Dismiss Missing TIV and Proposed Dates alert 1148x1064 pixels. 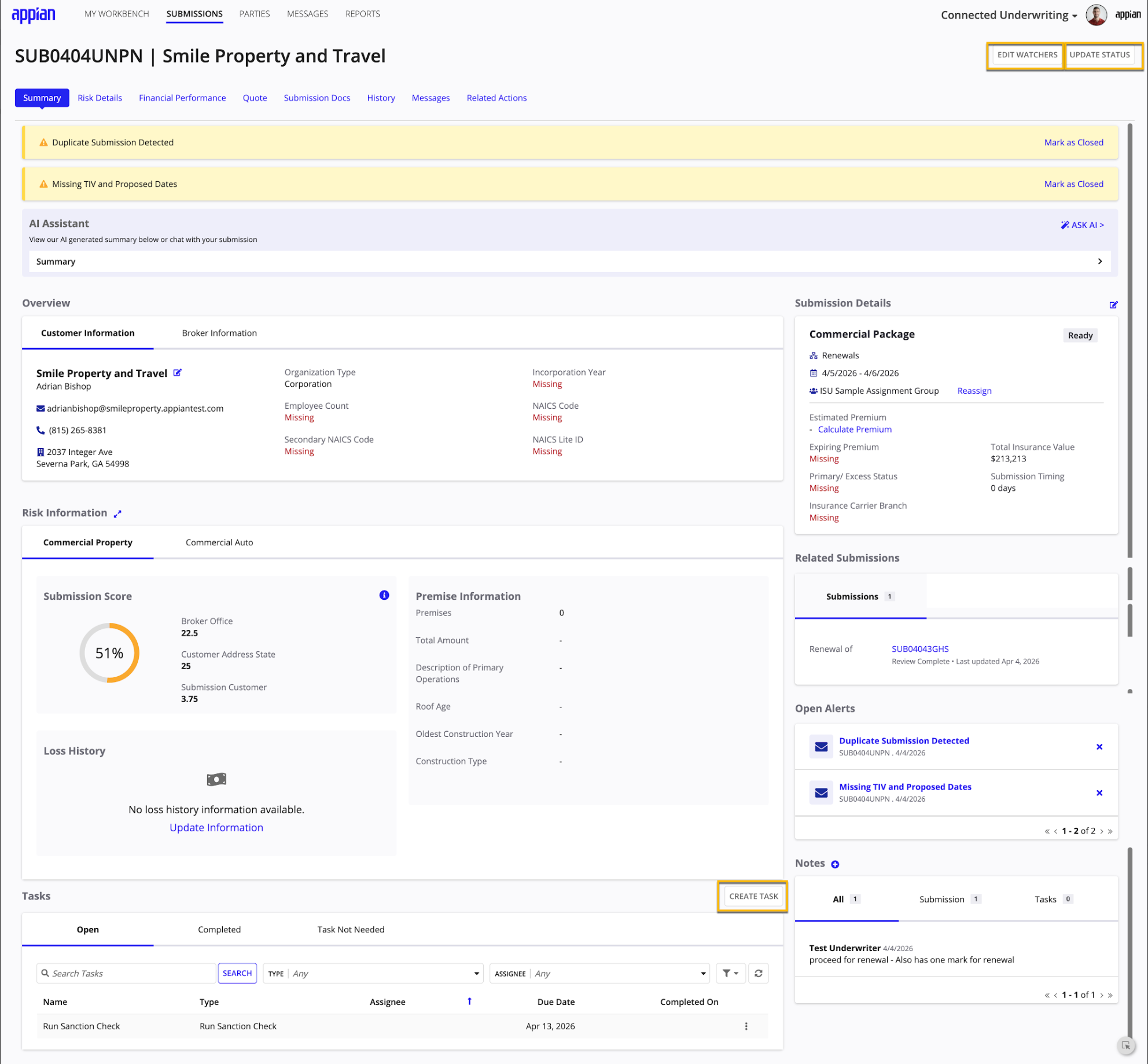click(x=1099, y=793)
